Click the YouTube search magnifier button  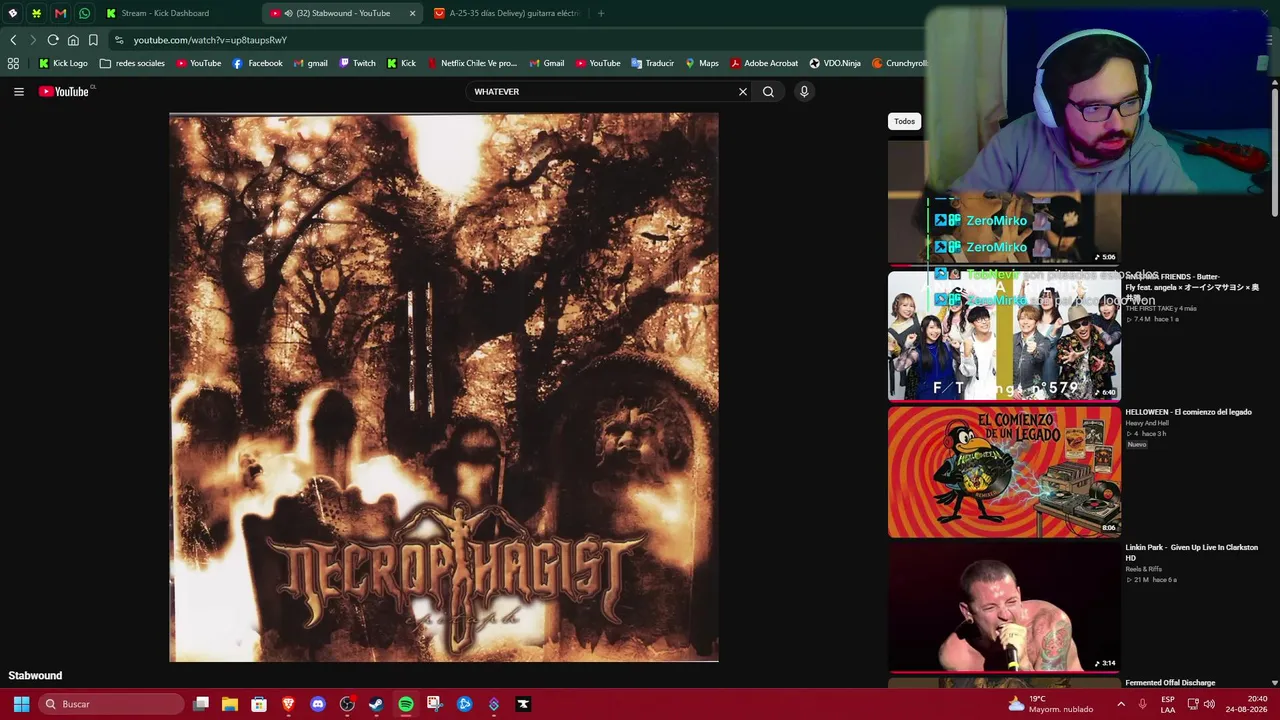[x=768, y=91]
